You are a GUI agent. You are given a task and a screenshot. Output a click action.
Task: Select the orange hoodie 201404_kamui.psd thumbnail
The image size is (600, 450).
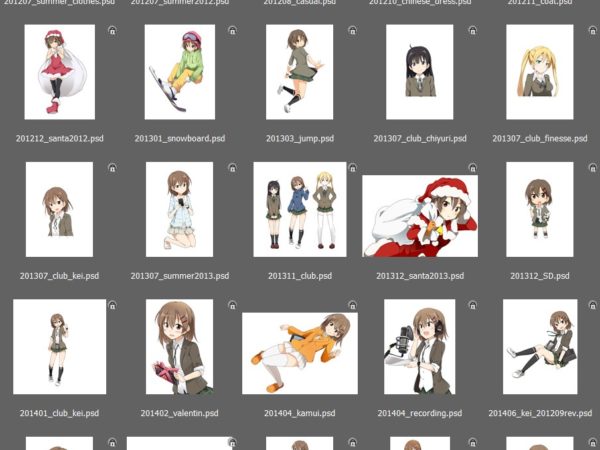pos(300,354)
